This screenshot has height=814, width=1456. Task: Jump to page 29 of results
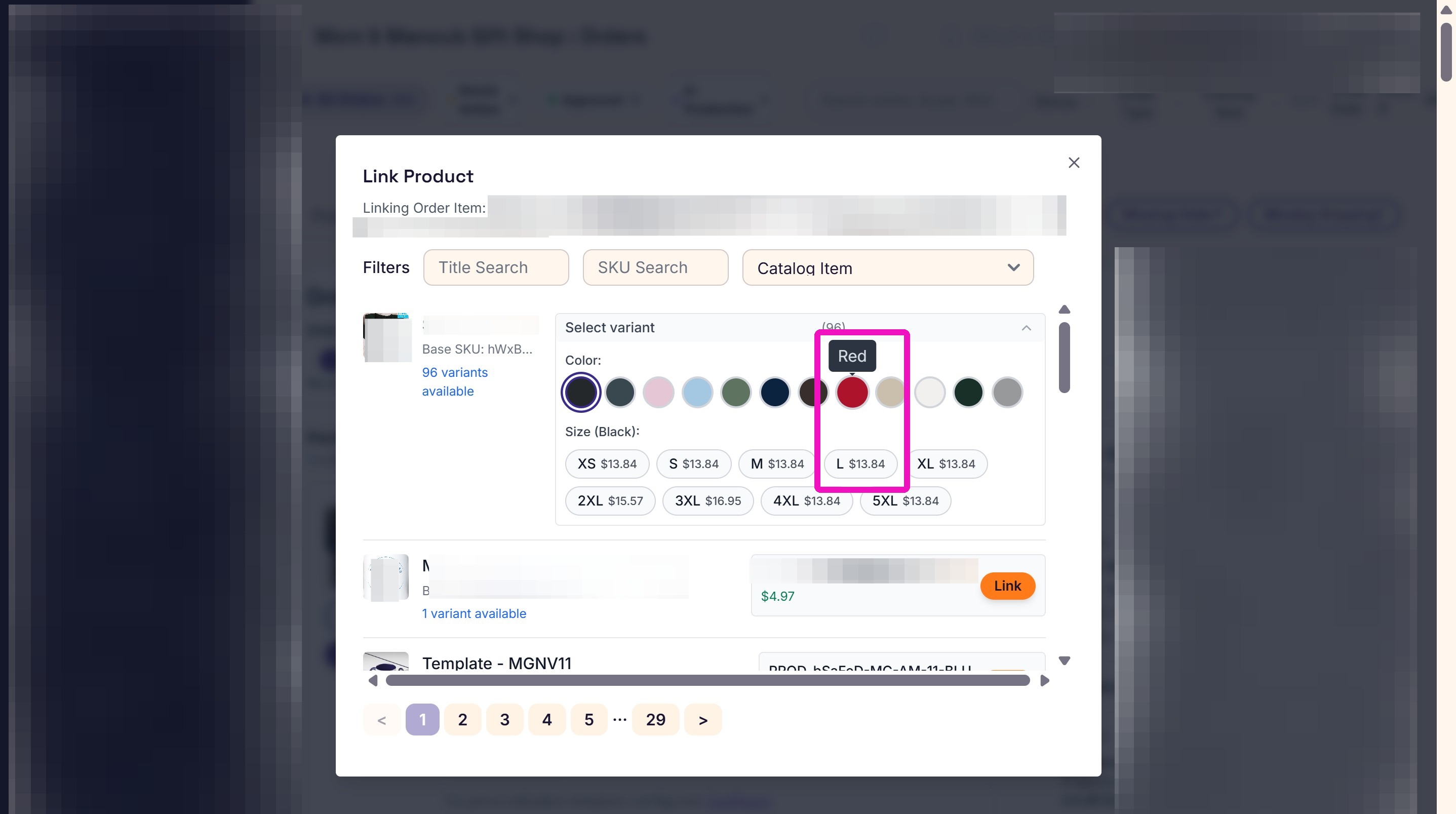click(x=656, y=720)
